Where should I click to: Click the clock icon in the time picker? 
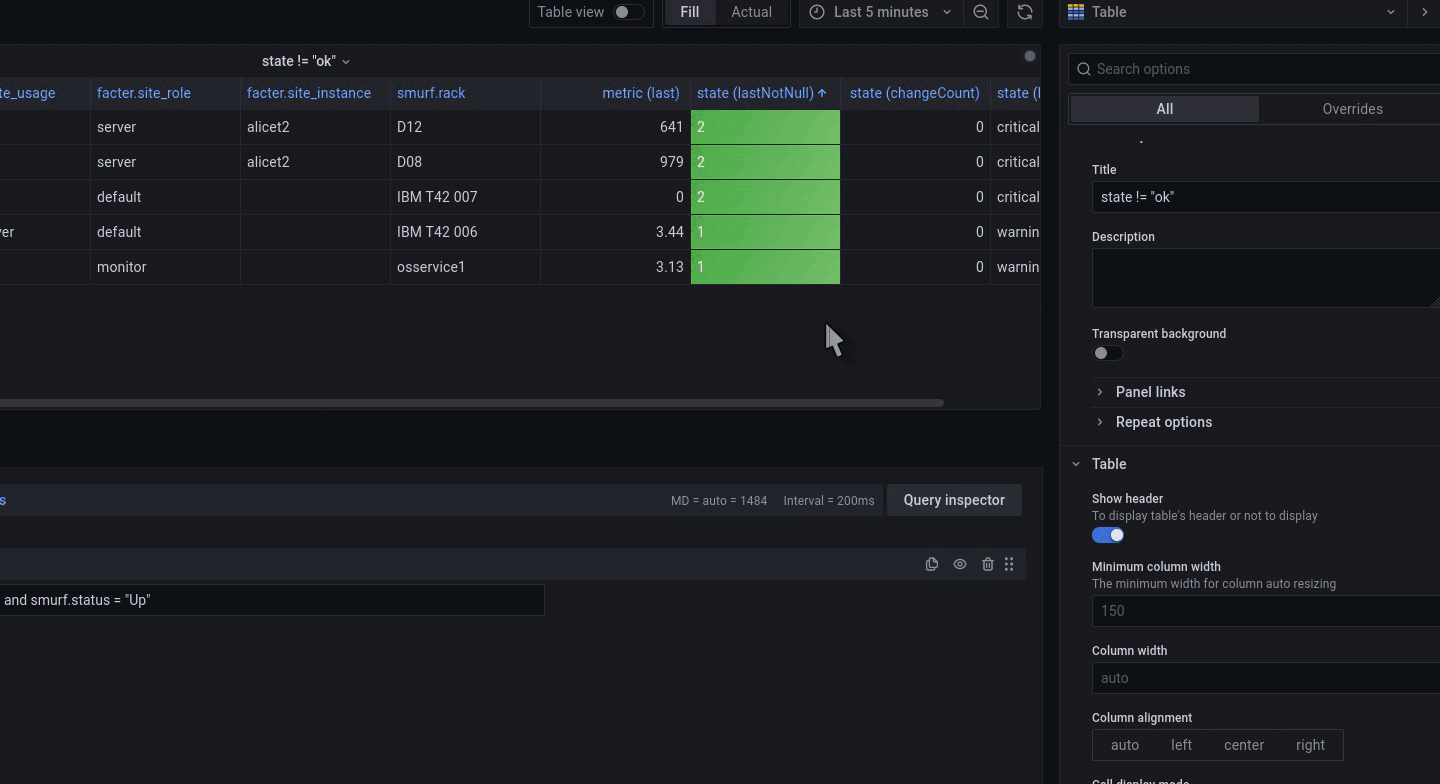(x=817, y=12)
